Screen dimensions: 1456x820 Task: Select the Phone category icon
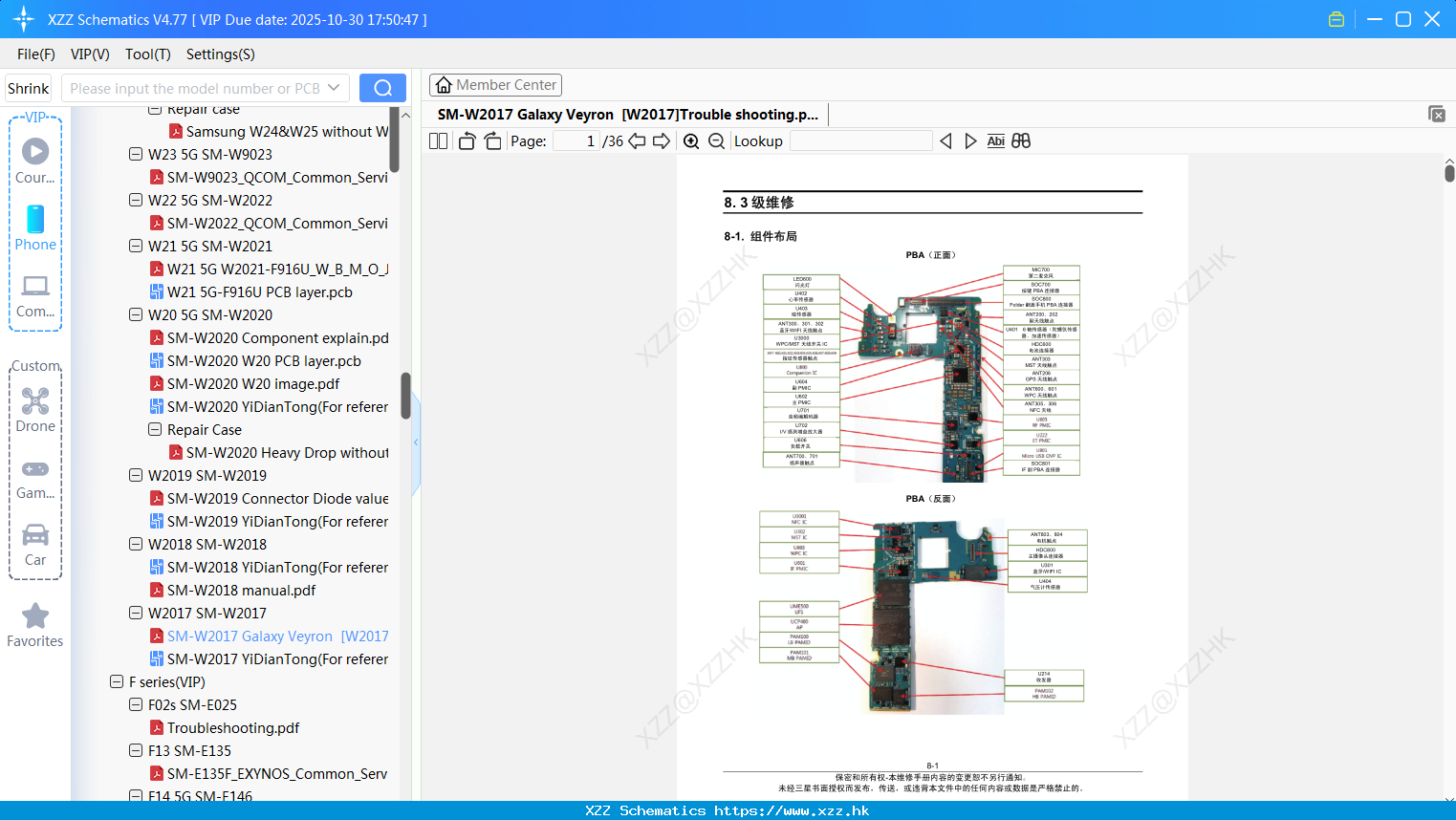pos(35,227)
